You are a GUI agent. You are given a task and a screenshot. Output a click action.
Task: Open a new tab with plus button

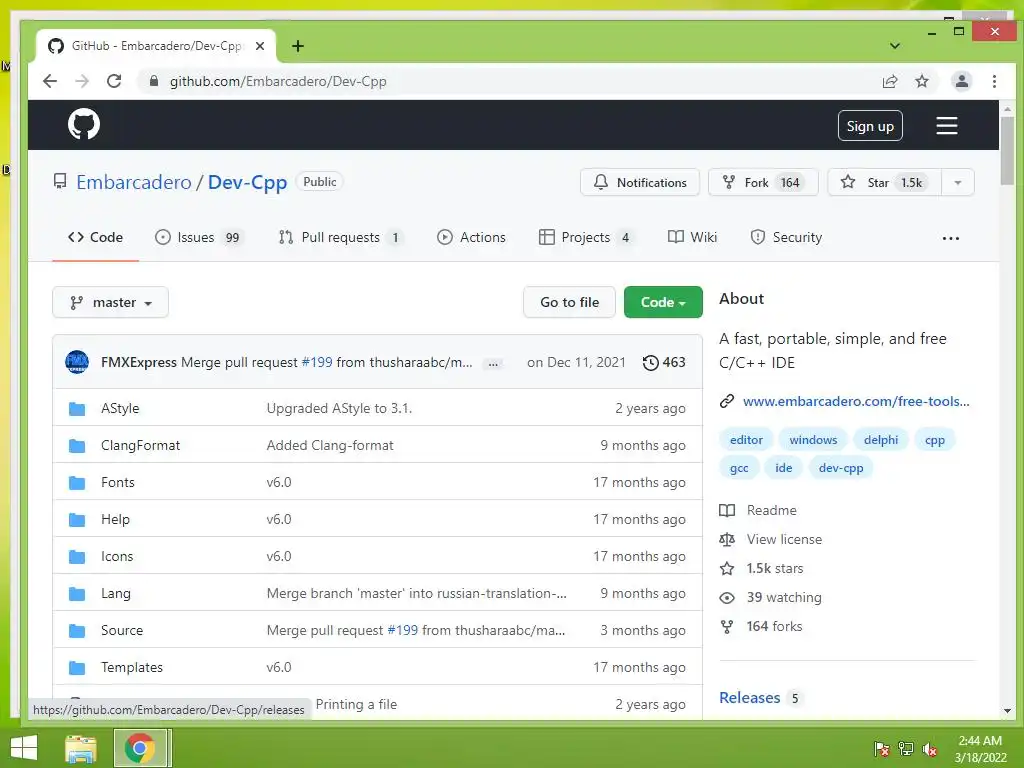298,46
